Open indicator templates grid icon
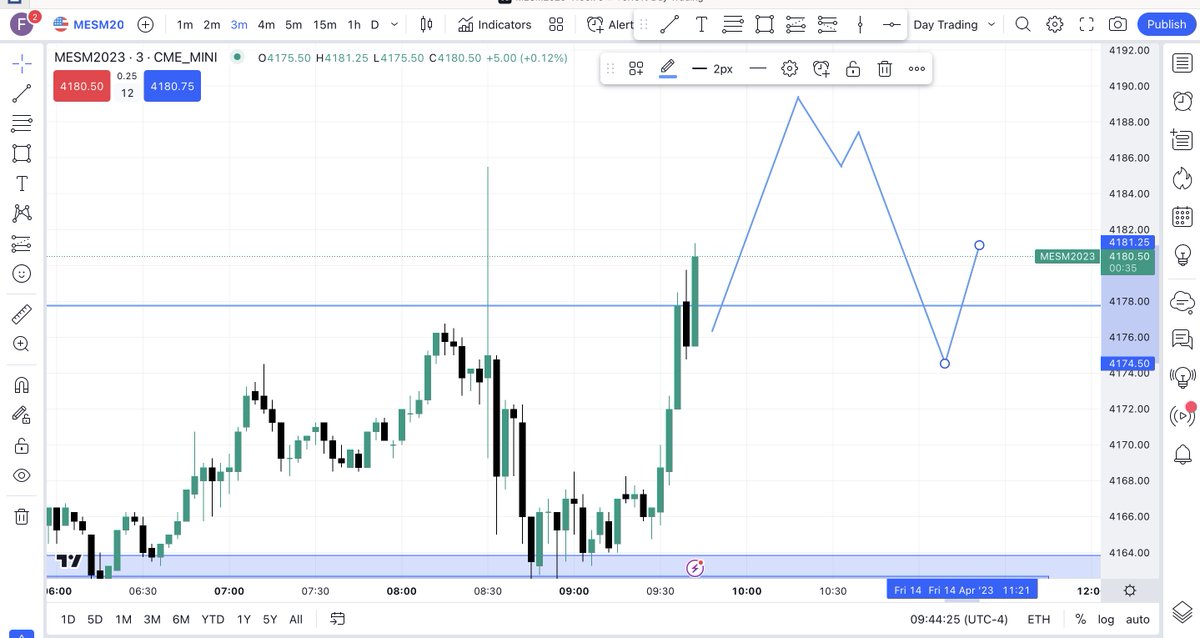1200x638 pixels. (556, 24)
